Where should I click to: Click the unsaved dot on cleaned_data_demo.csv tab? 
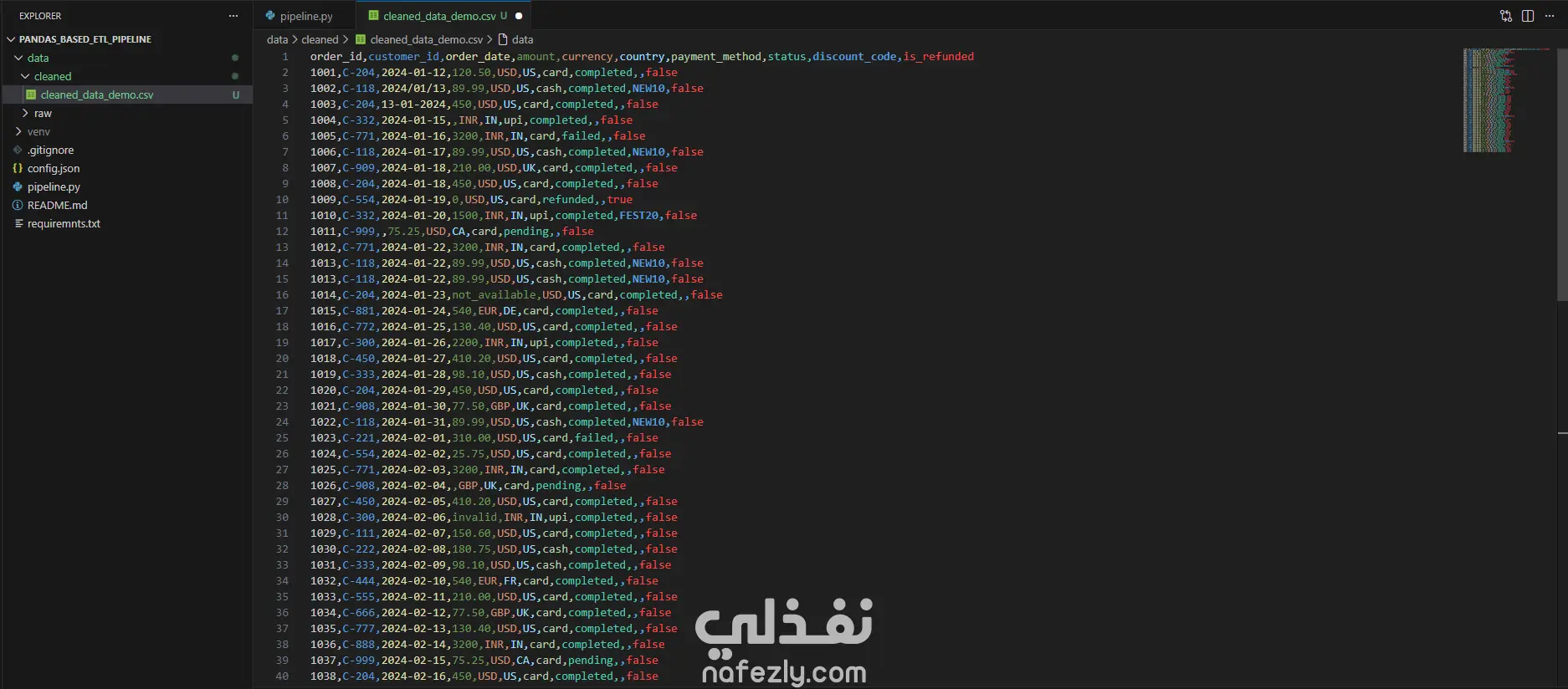519,16
